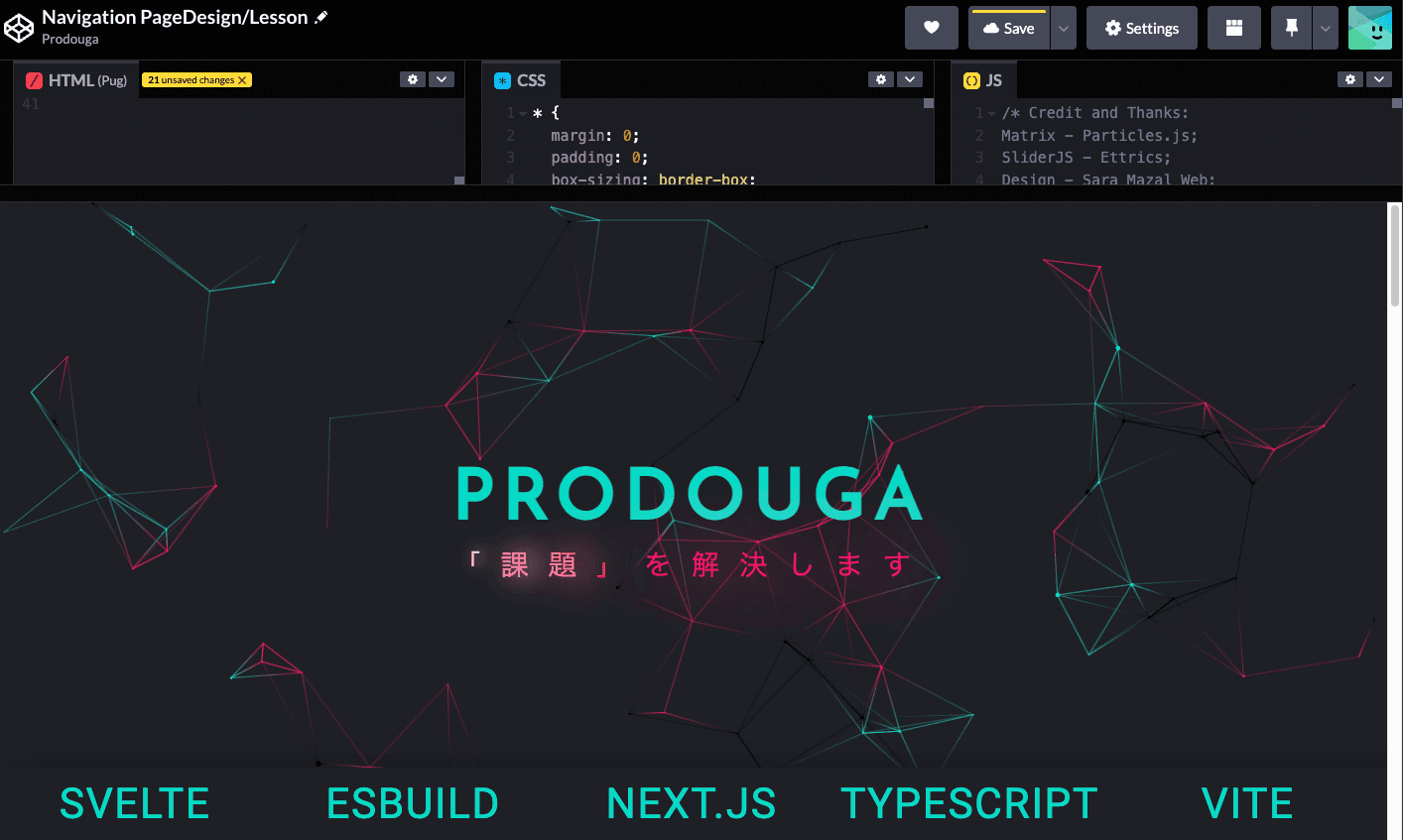
Task: Open the Prodouga author profile link
Action: pyautogui.click(x=69, y=40)
